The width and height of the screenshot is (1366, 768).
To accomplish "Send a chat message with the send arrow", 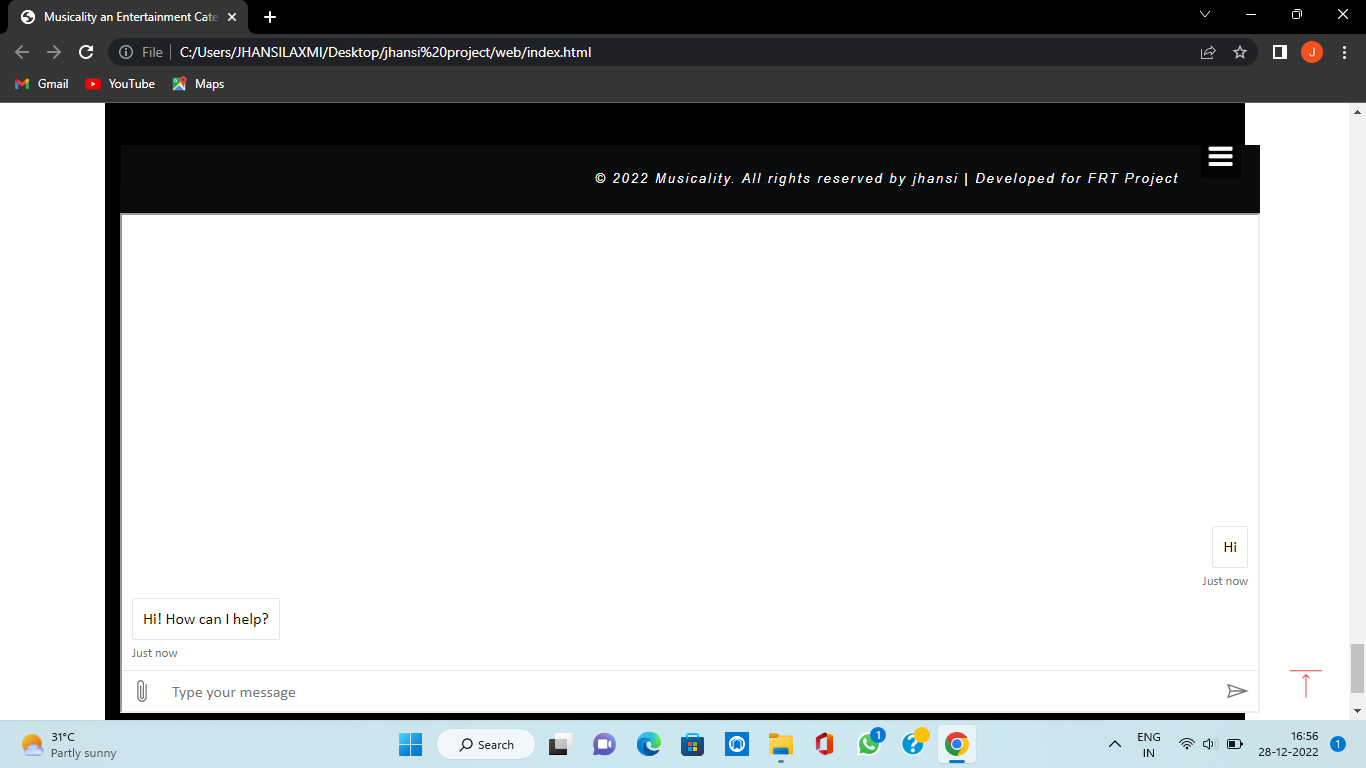I will (1237, 690).
